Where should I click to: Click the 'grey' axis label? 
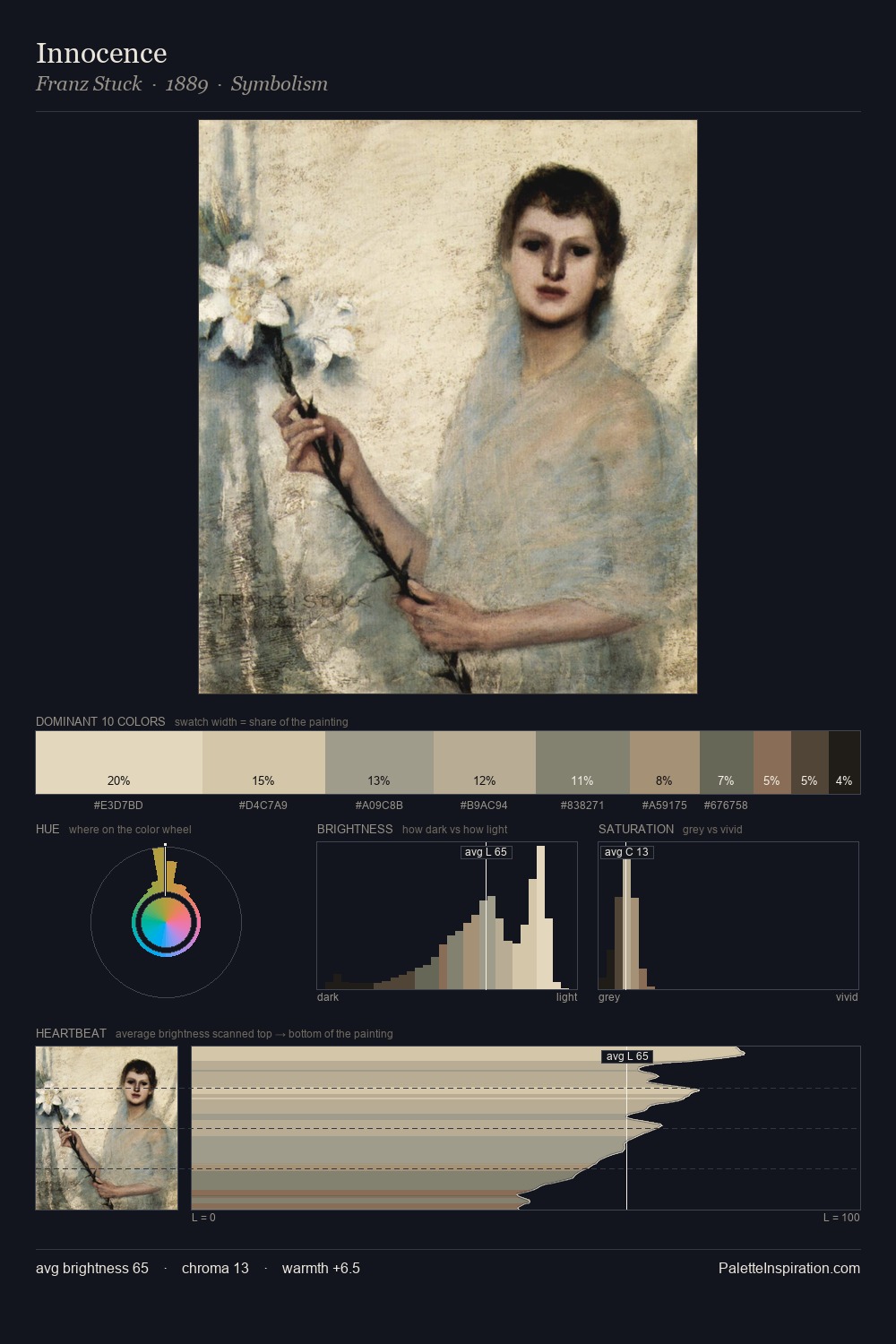[x=609, y=997]
